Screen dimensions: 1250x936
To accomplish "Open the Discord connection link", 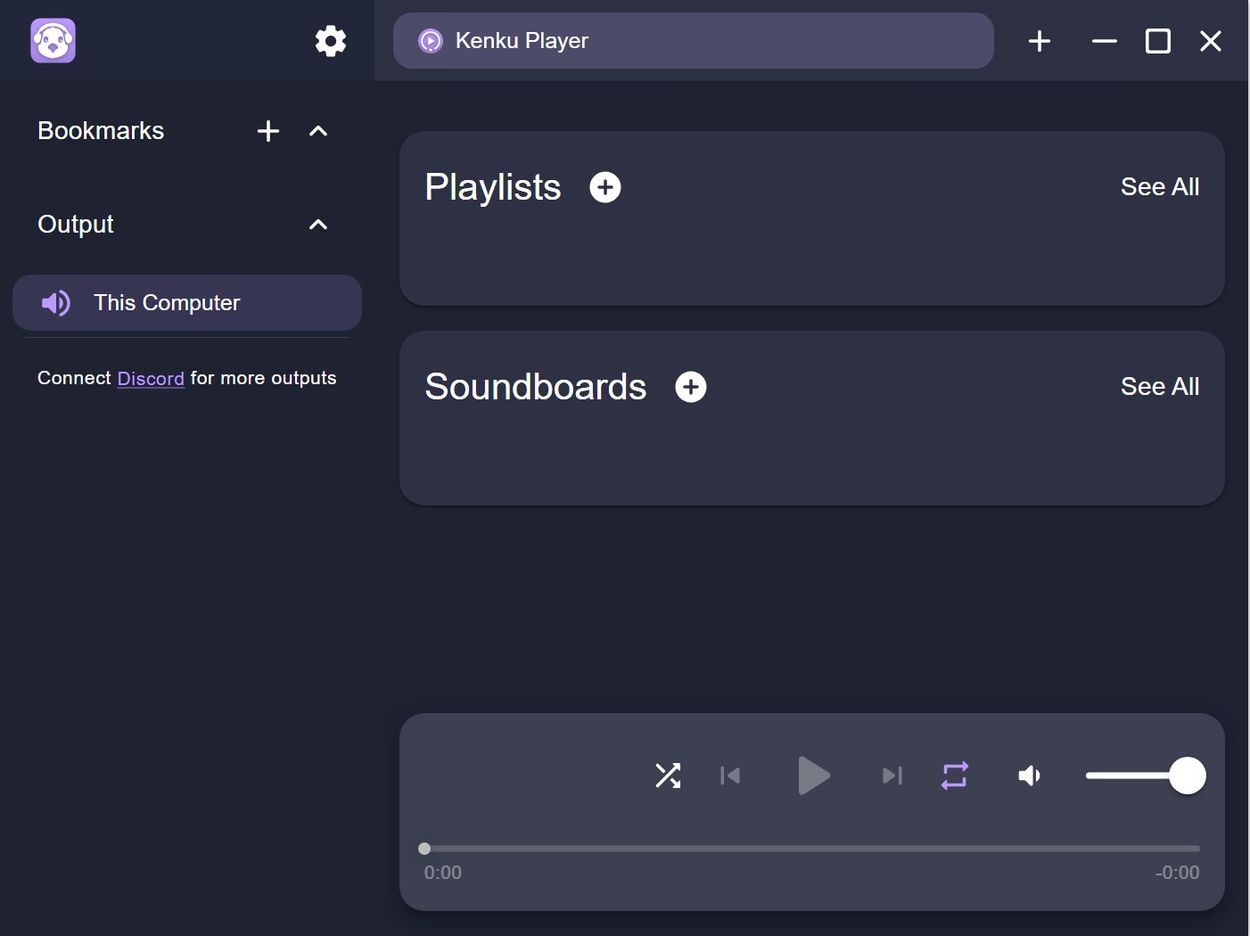I will (150, 378).
